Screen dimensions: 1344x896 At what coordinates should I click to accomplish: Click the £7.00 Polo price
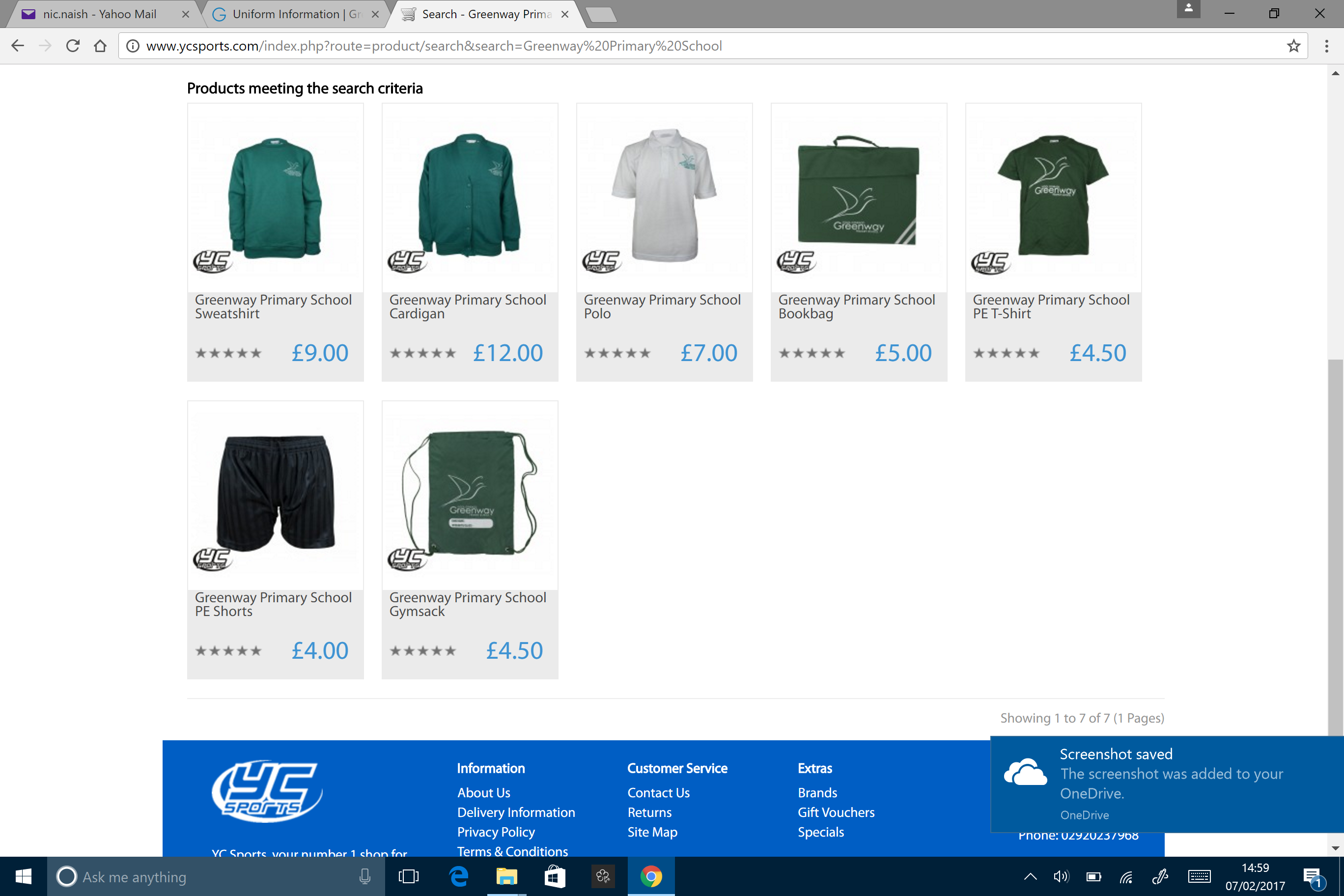pos(709,353)
